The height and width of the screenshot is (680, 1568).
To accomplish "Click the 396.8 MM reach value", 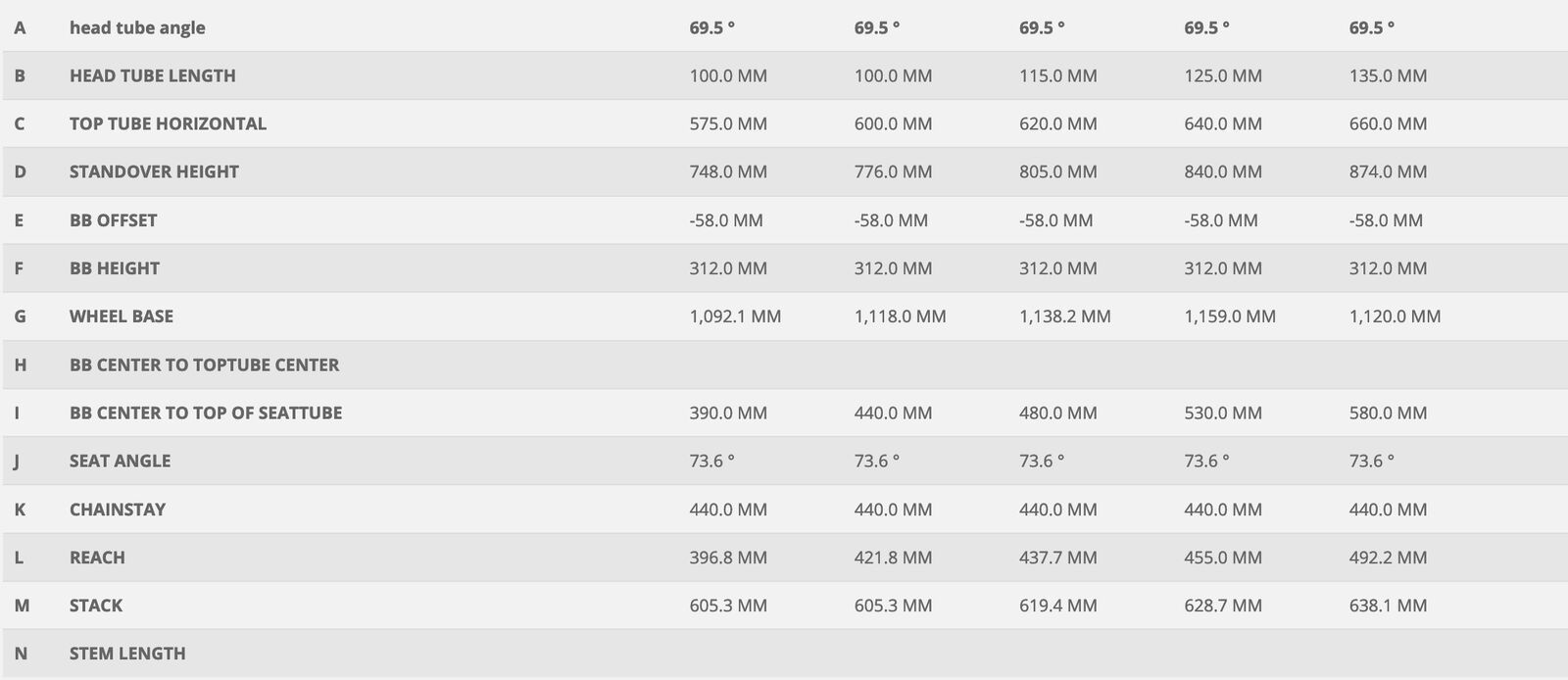I will pos(728,558).
